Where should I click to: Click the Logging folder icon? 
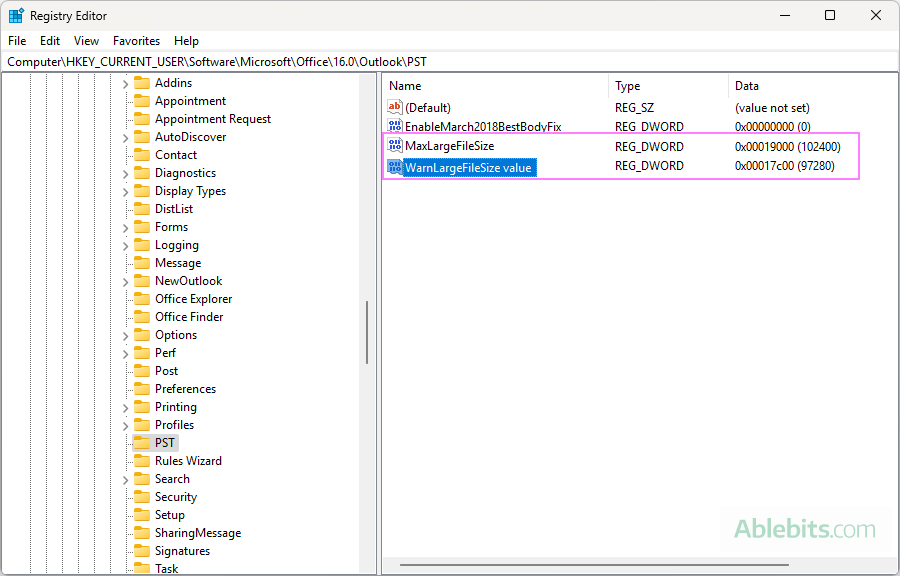click(x=142, y=245)
